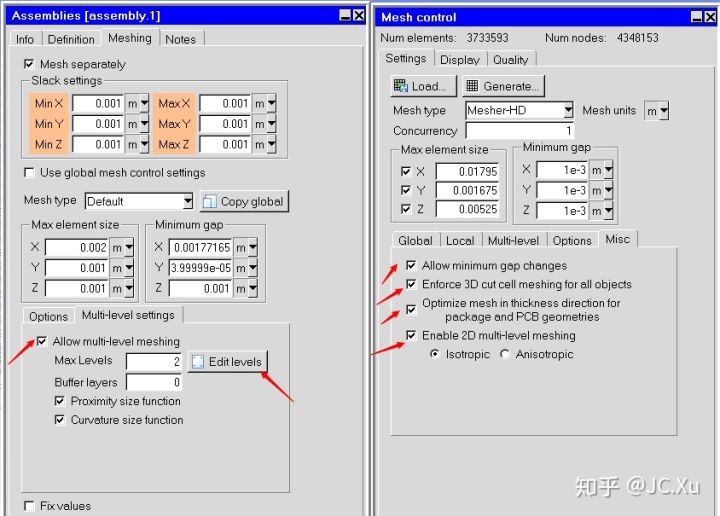Toggle Max element size Y checkbox in Mesh control

pos(406,190)
